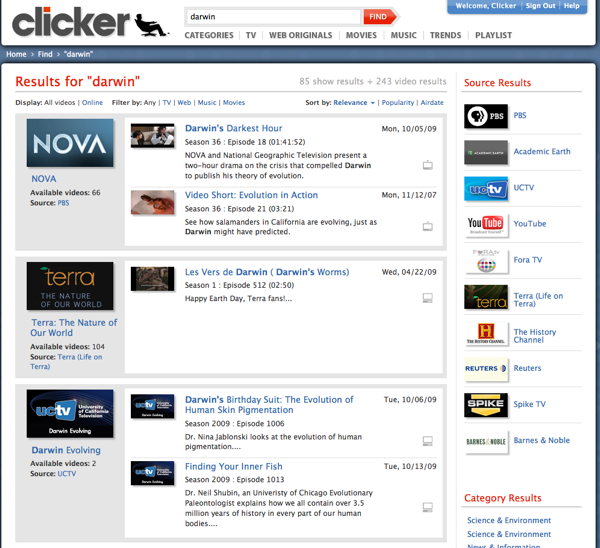Open the NOVA show title link

point(44,179)
